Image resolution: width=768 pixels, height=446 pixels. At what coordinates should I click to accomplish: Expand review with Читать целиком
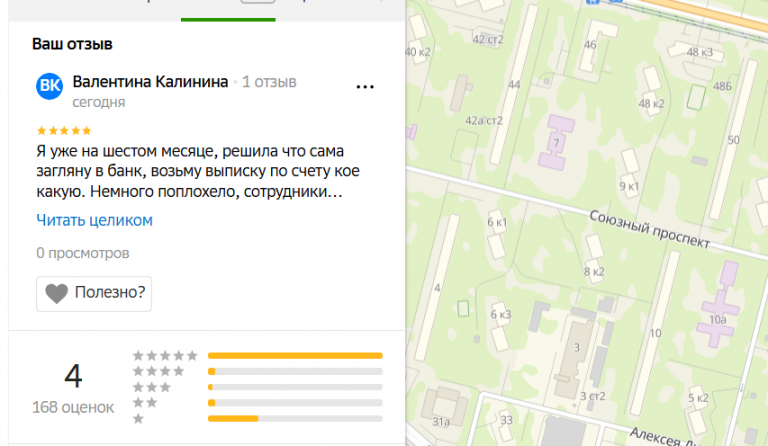[x=95, y=220]
